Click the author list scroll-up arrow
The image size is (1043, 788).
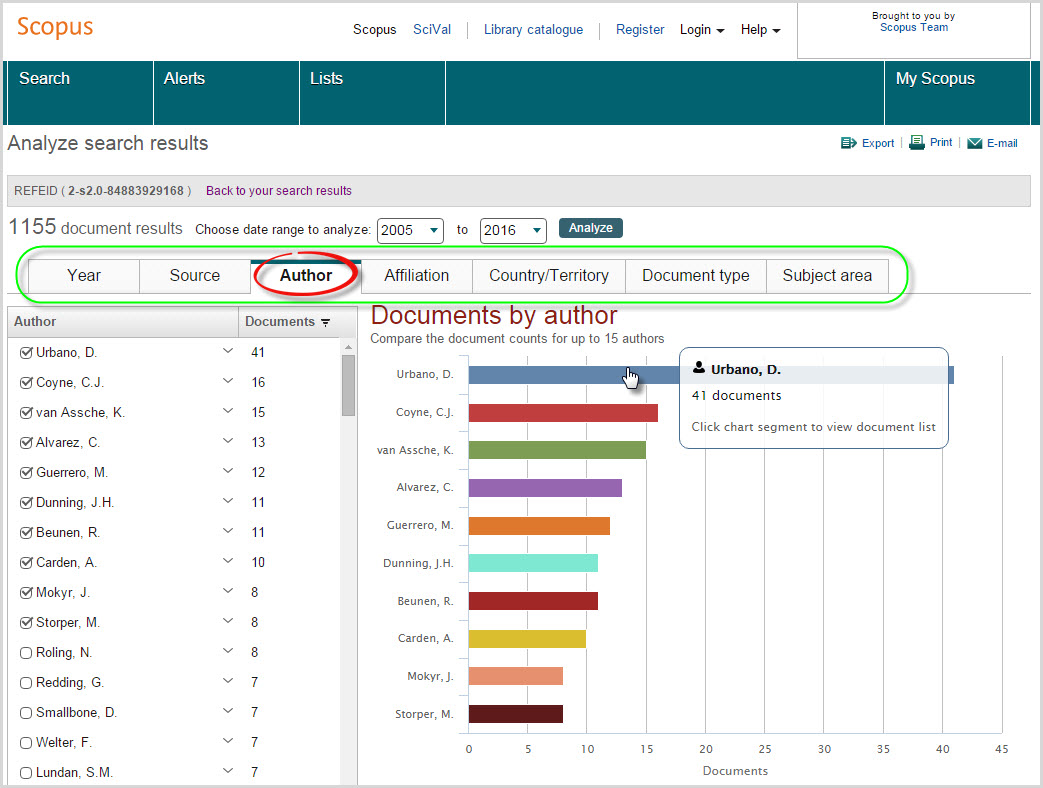(348, 347)
